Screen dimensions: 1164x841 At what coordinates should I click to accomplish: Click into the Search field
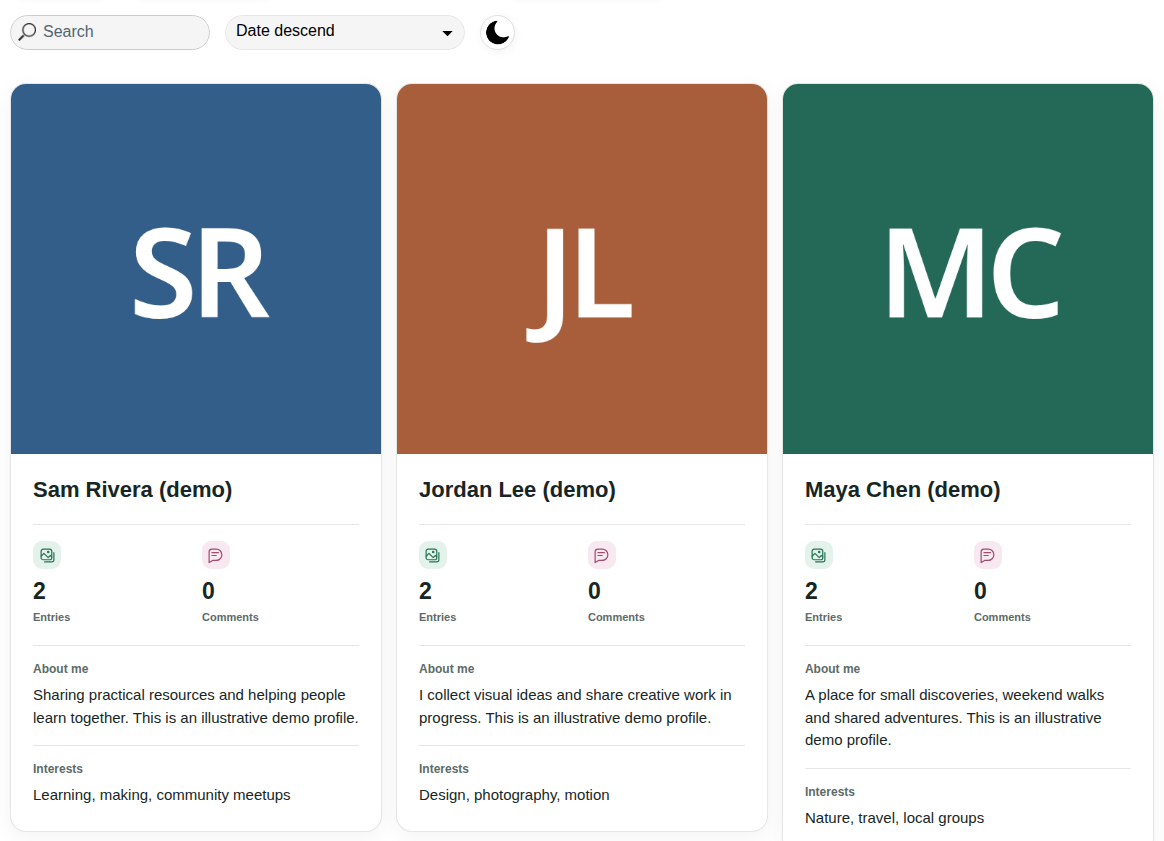(x=110, y=32)
